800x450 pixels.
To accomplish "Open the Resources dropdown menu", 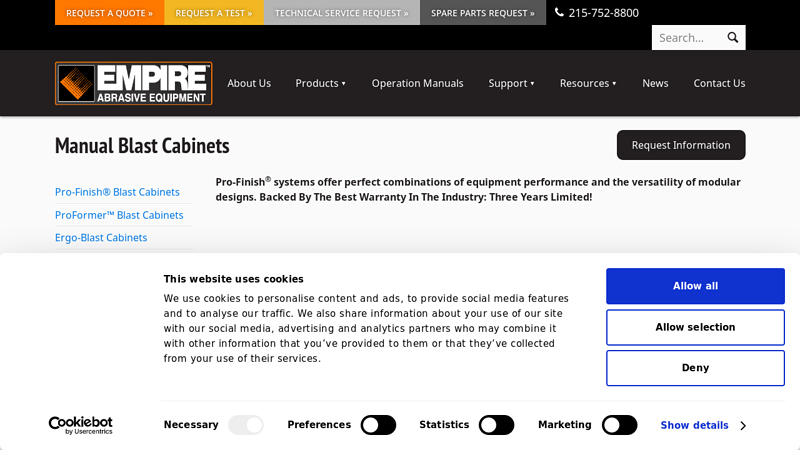I will (588, 83).
